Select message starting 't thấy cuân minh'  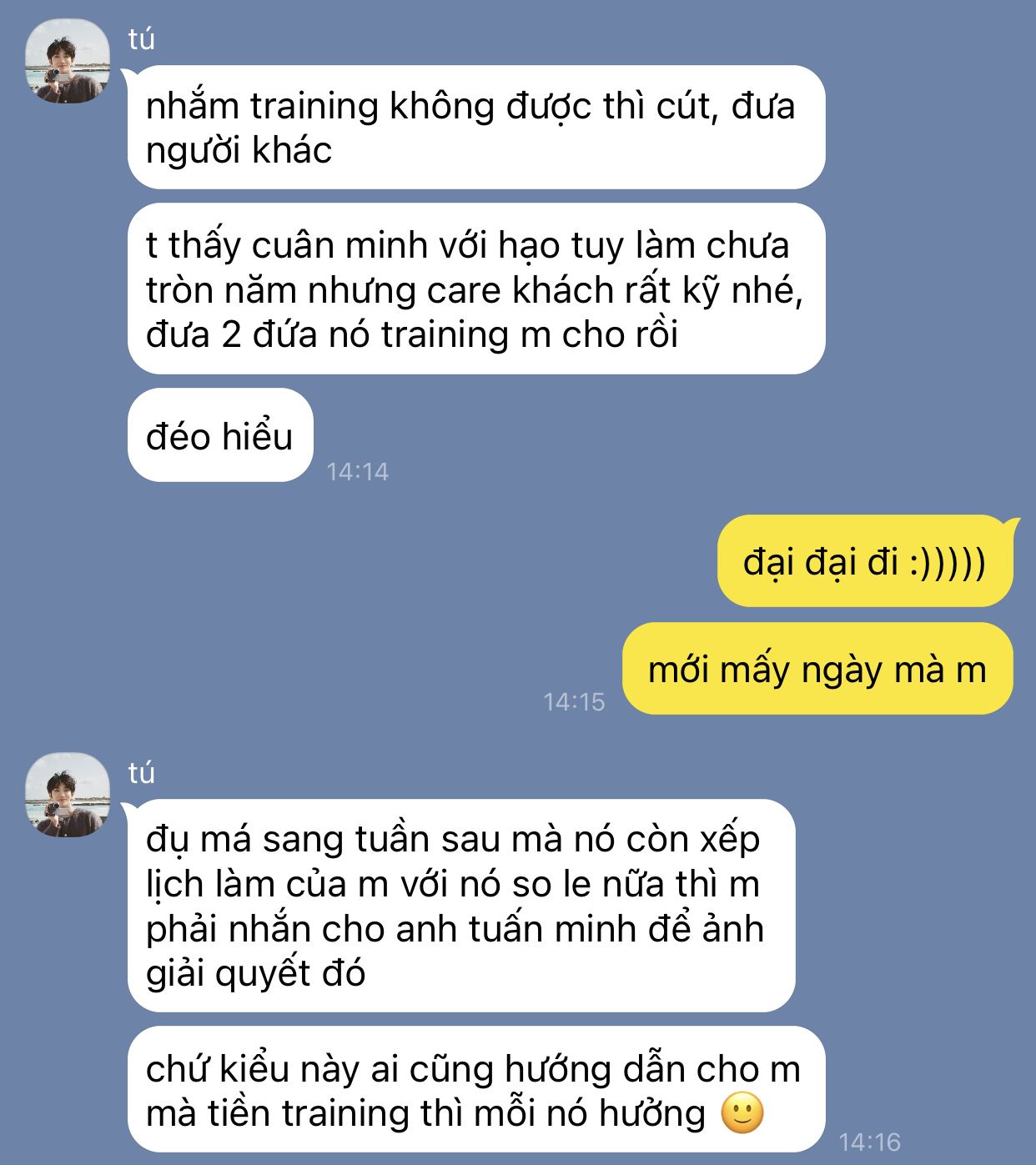(476, 289)
